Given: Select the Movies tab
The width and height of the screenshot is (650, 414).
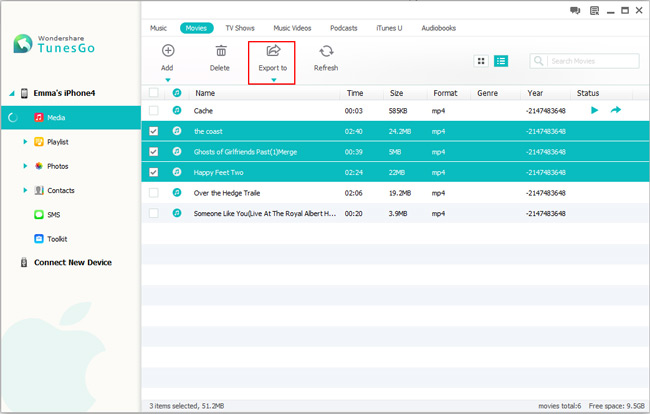Looking at the screenshot, I should (x=196, y=28).
